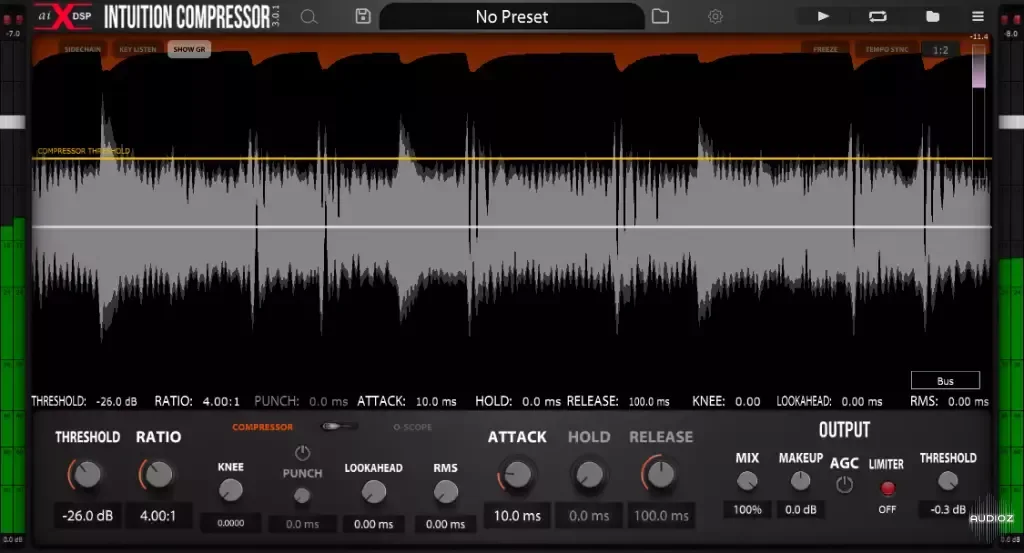The width and height of the screenshot is (1024, 553).
Task: Click the 0.0 dB makeup value field
Action: click(801, 509)
